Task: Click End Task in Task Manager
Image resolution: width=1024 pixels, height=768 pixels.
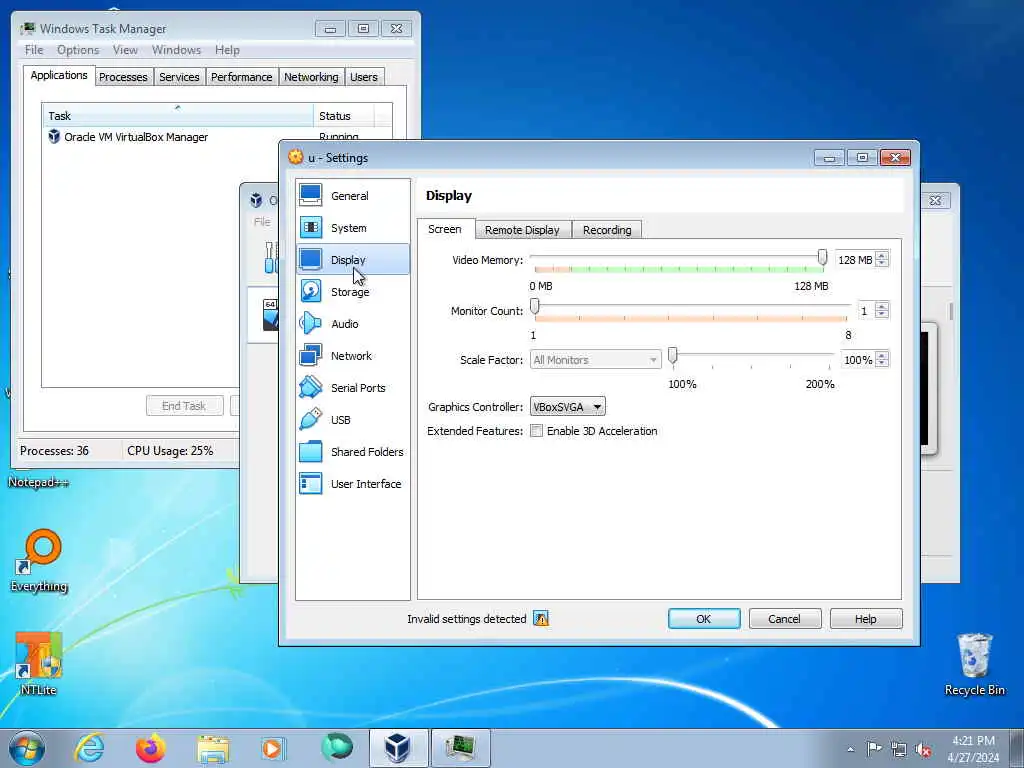Action: click(x=184, y=406)
